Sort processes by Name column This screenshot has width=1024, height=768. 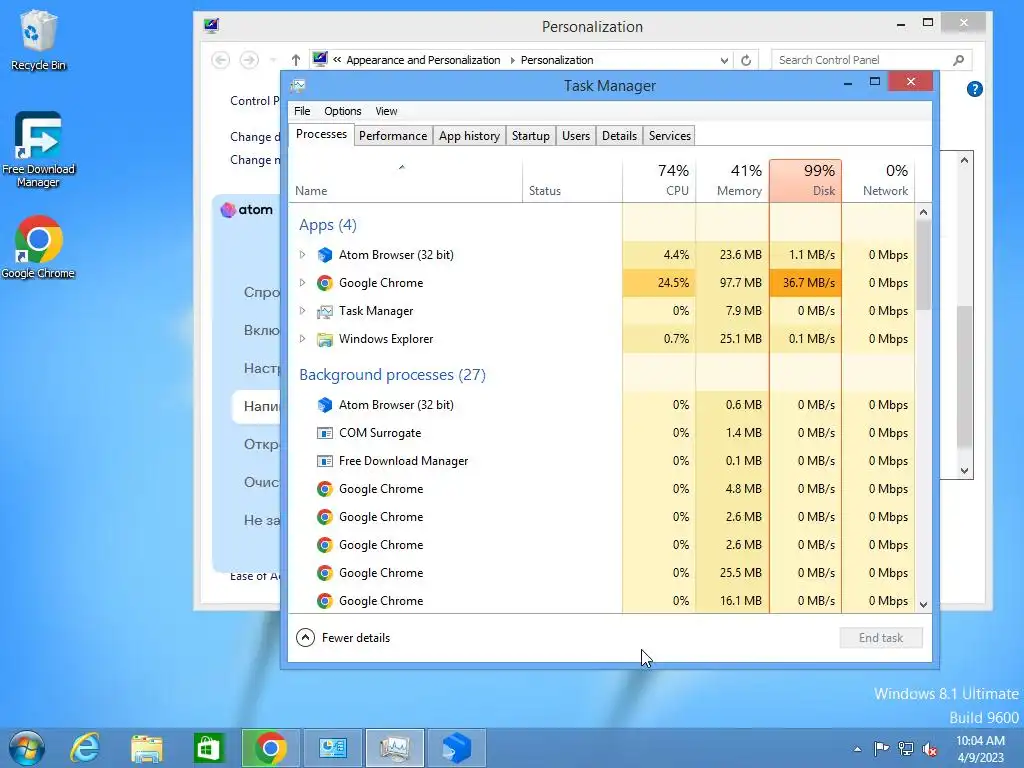(x=405, y=180)
